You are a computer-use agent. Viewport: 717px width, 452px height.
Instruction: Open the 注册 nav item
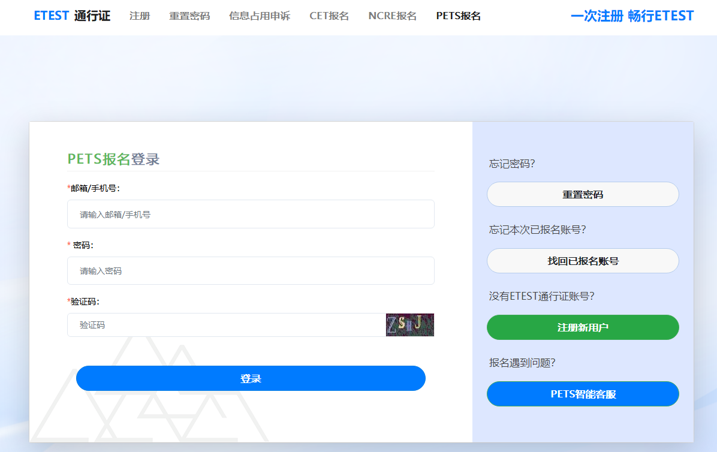[x=139, y=16]
